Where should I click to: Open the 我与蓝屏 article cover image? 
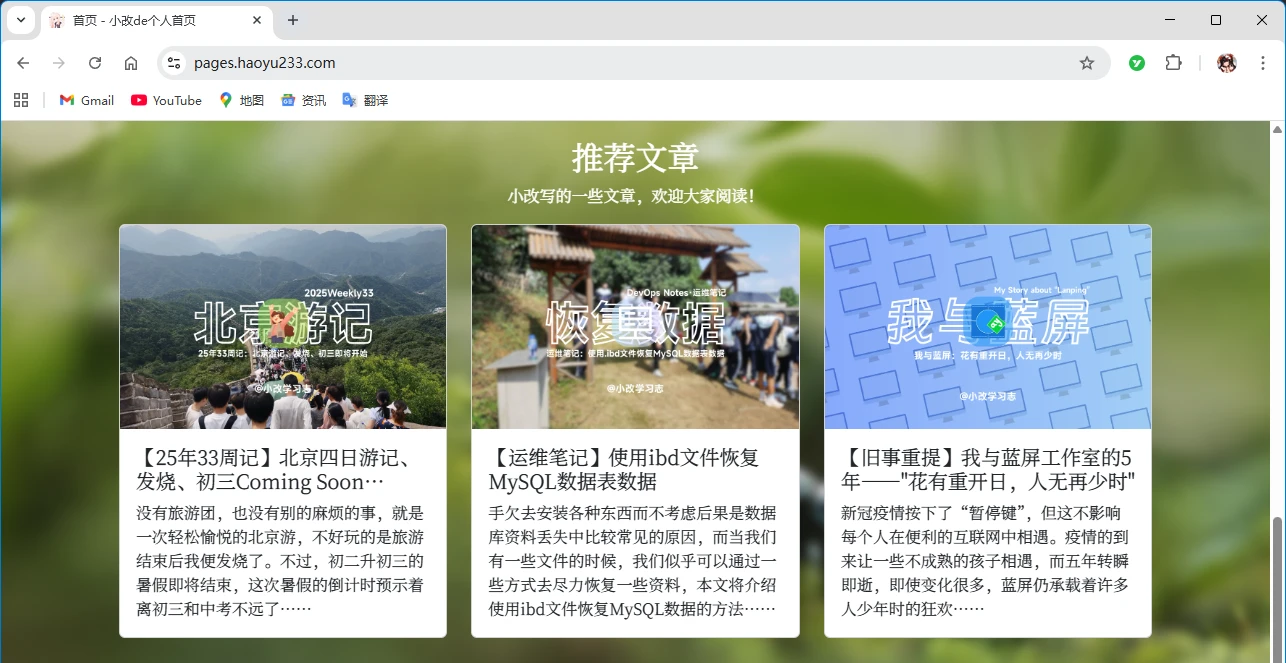tap(988, 327)
